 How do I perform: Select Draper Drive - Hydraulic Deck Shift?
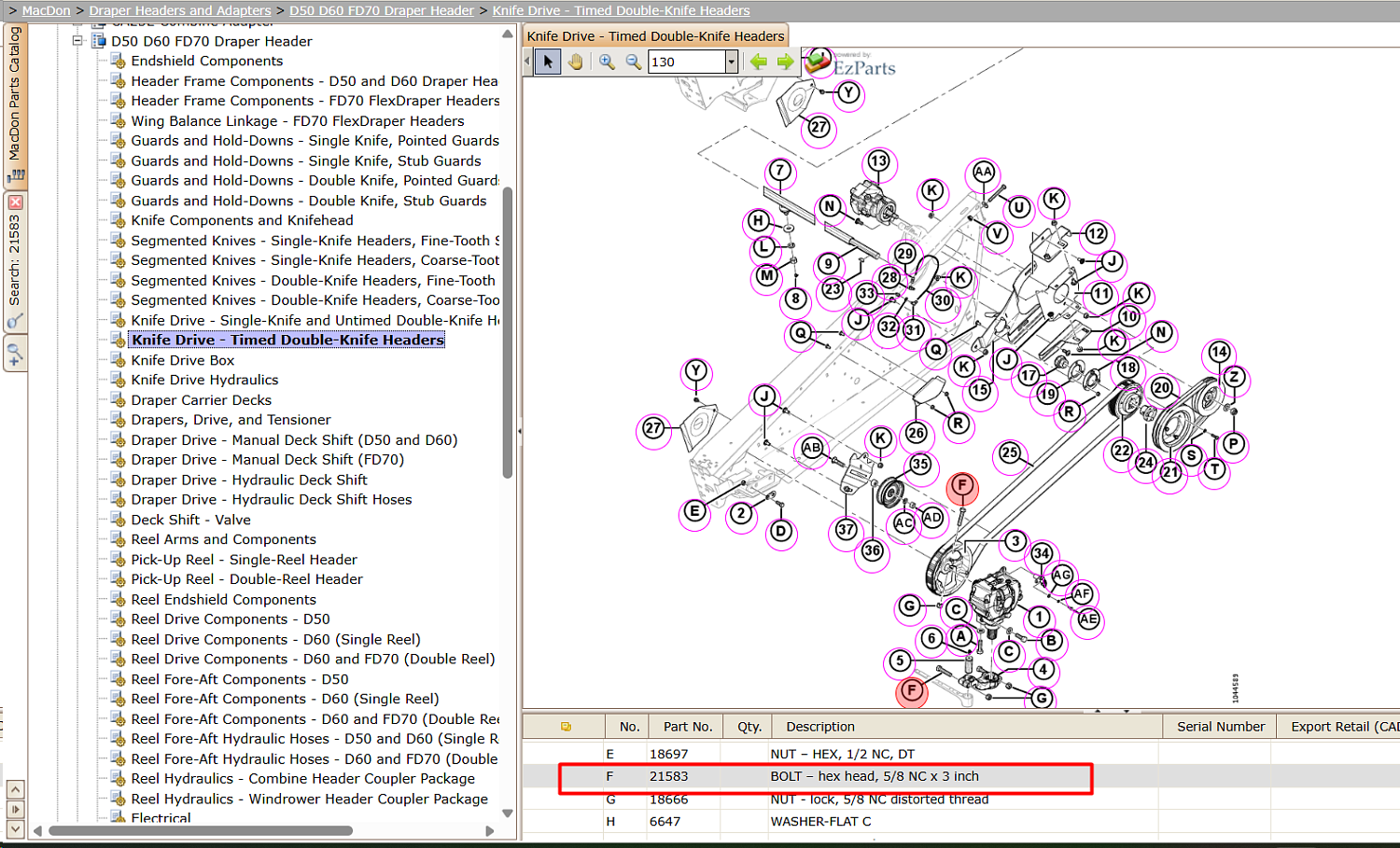click(x=249, y=480)
